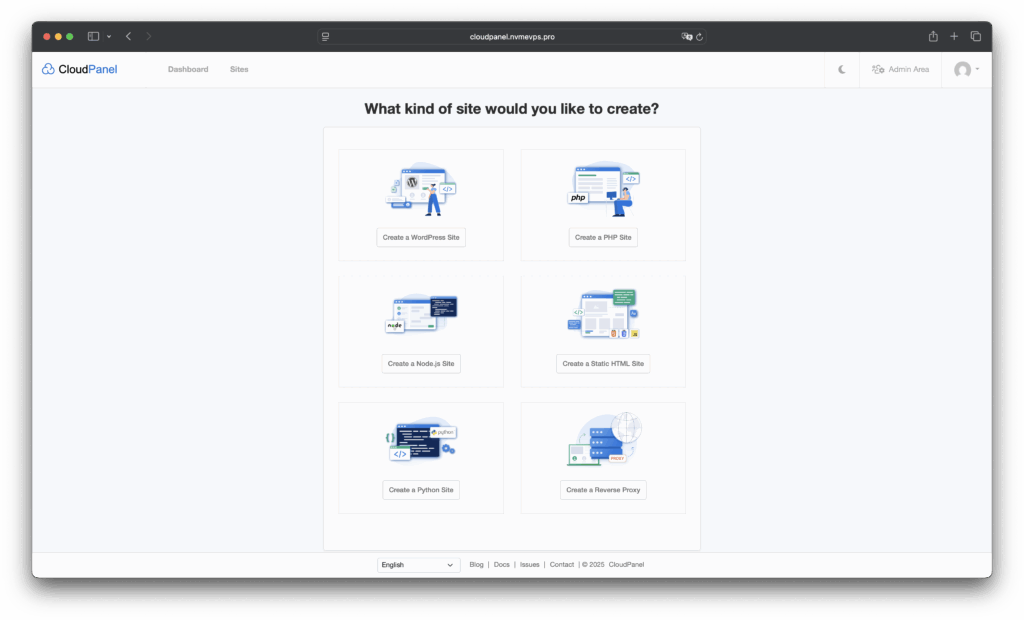Open the Docs footer link

point(502,565)
